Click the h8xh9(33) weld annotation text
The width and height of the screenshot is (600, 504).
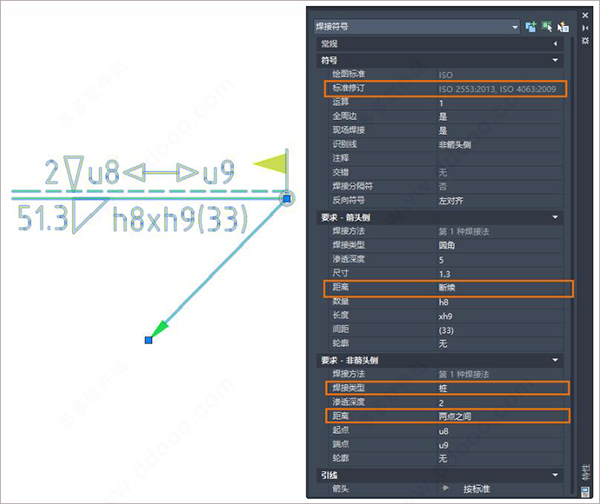[180, 219]
